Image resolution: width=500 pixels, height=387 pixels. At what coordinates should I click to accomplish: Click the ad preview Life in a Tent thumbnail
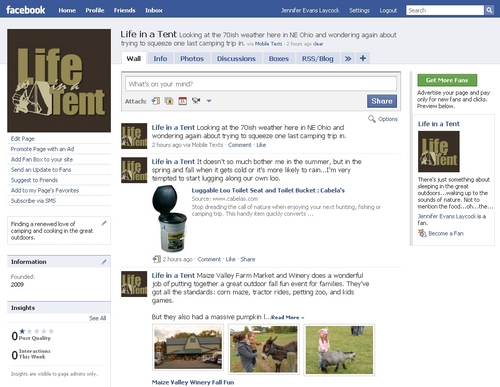click(439, 151)
